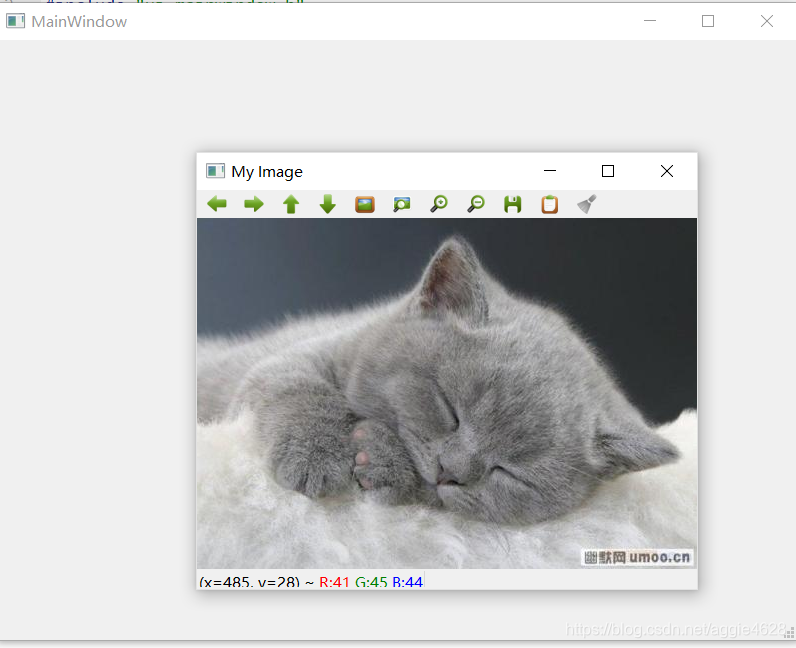Minimize the My Image window
This screenshot has width=796, height=648.
point(550,171)
